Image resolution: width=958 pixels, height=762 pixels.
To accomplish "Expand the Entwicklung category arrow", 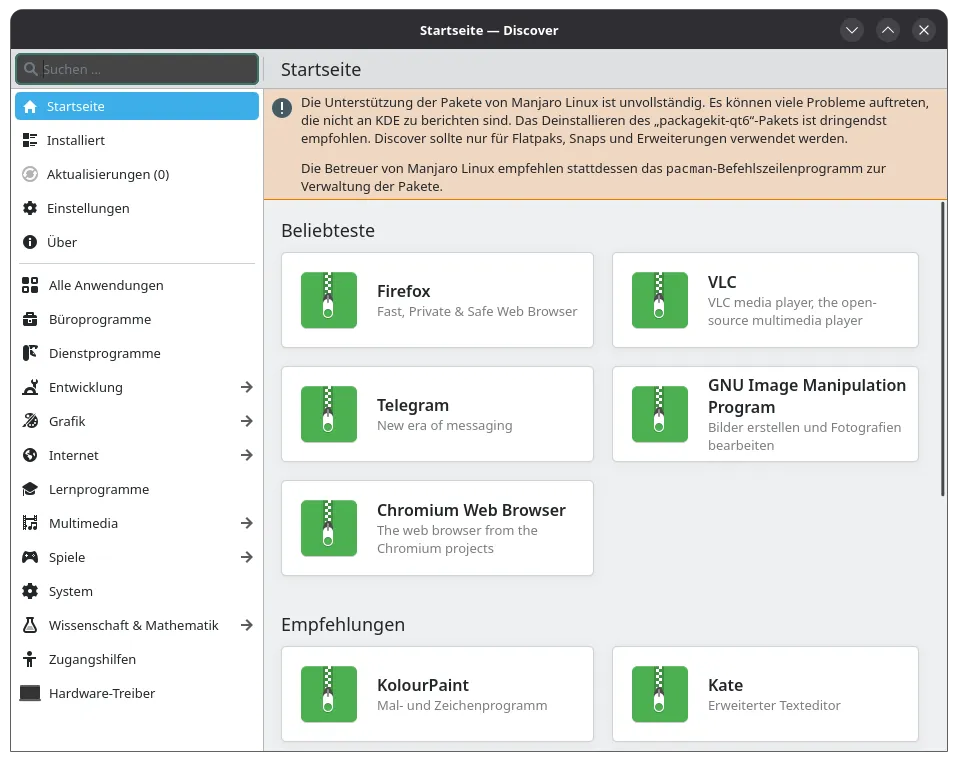I will pyautogui.click(x=246, y=387).
